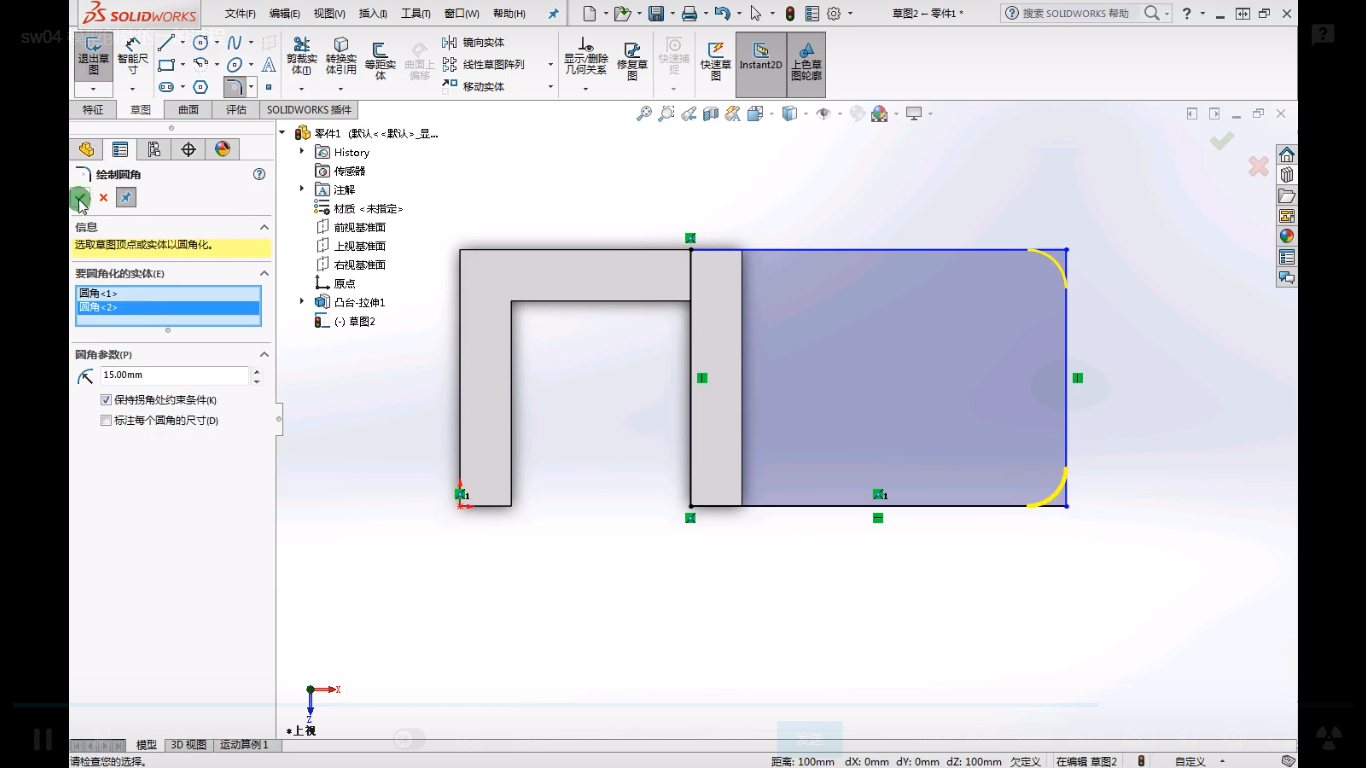Image resolution: width=1366 pixels, height=768 pixels.
Task: Select the Point sketch tool
Action: coord(269,87)
